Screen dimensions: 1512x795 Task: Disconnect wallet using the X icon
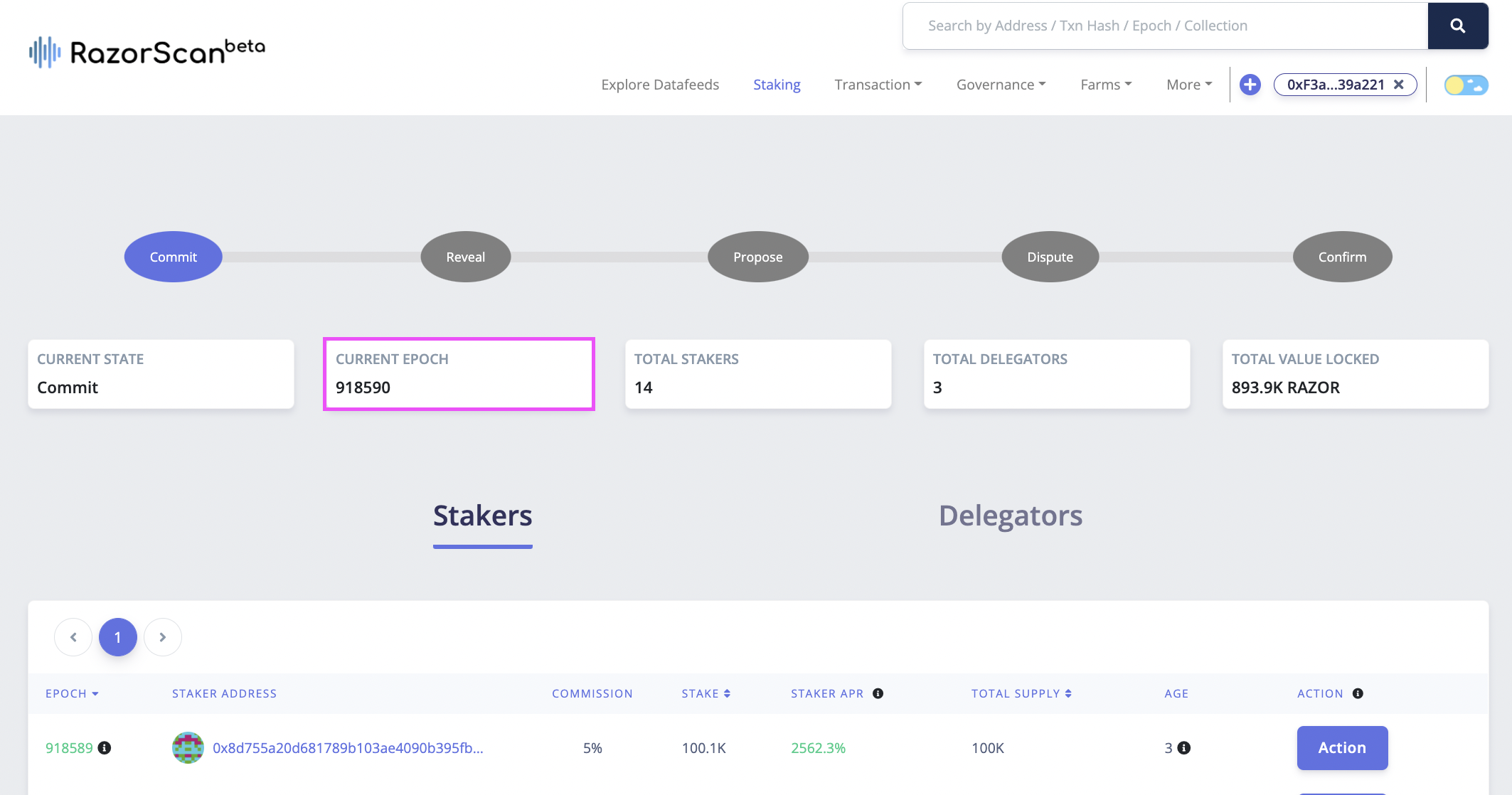pos(1398,85)
